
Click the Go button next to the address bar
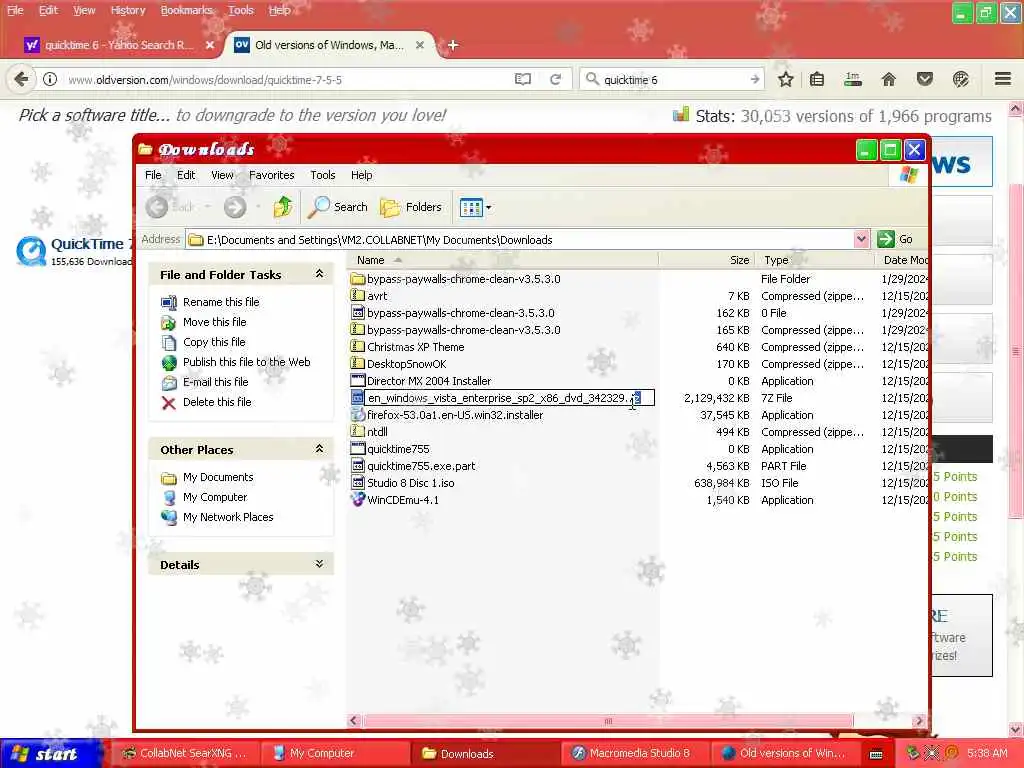pos(895,239)
